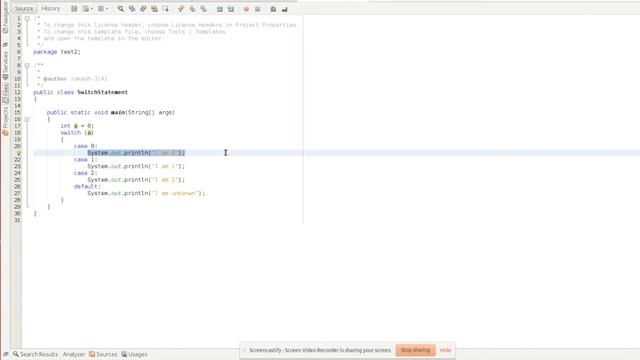This screenshot has height=360, width=640.
Task: Click the small icon left of Search Results
Action: coord(6,354)
